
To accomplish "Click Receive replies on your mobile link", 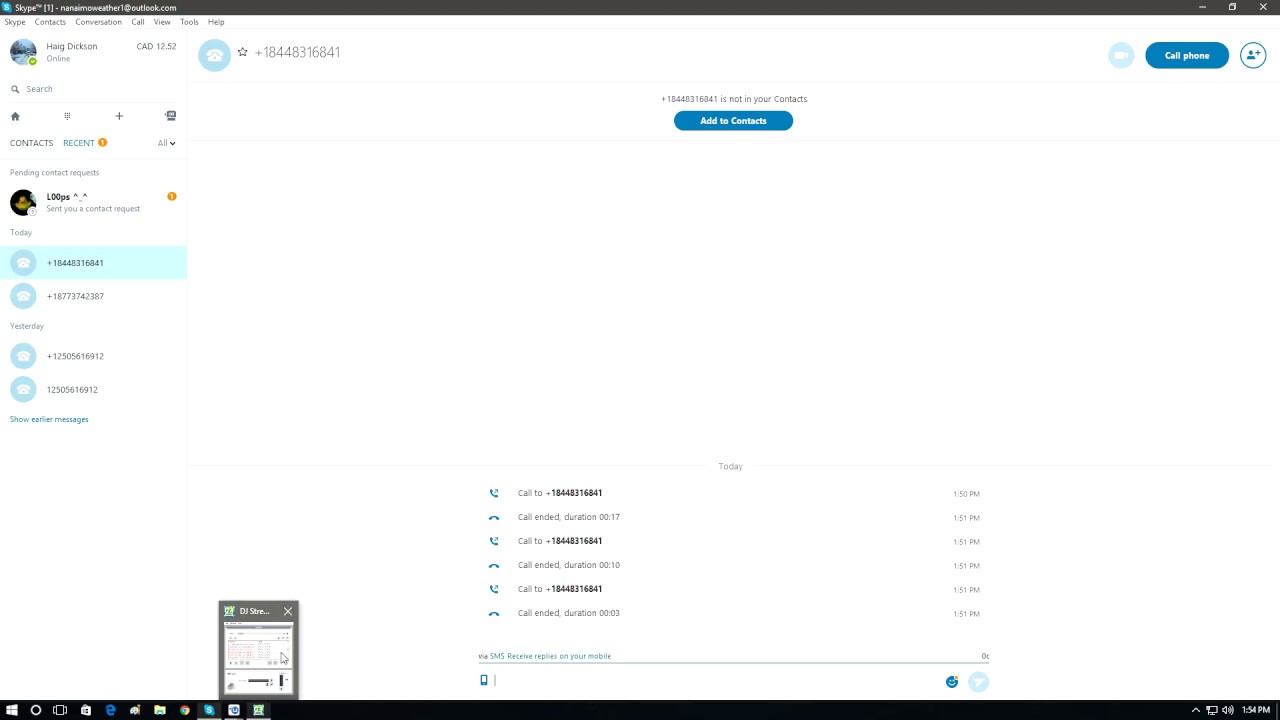I will 559,656.
